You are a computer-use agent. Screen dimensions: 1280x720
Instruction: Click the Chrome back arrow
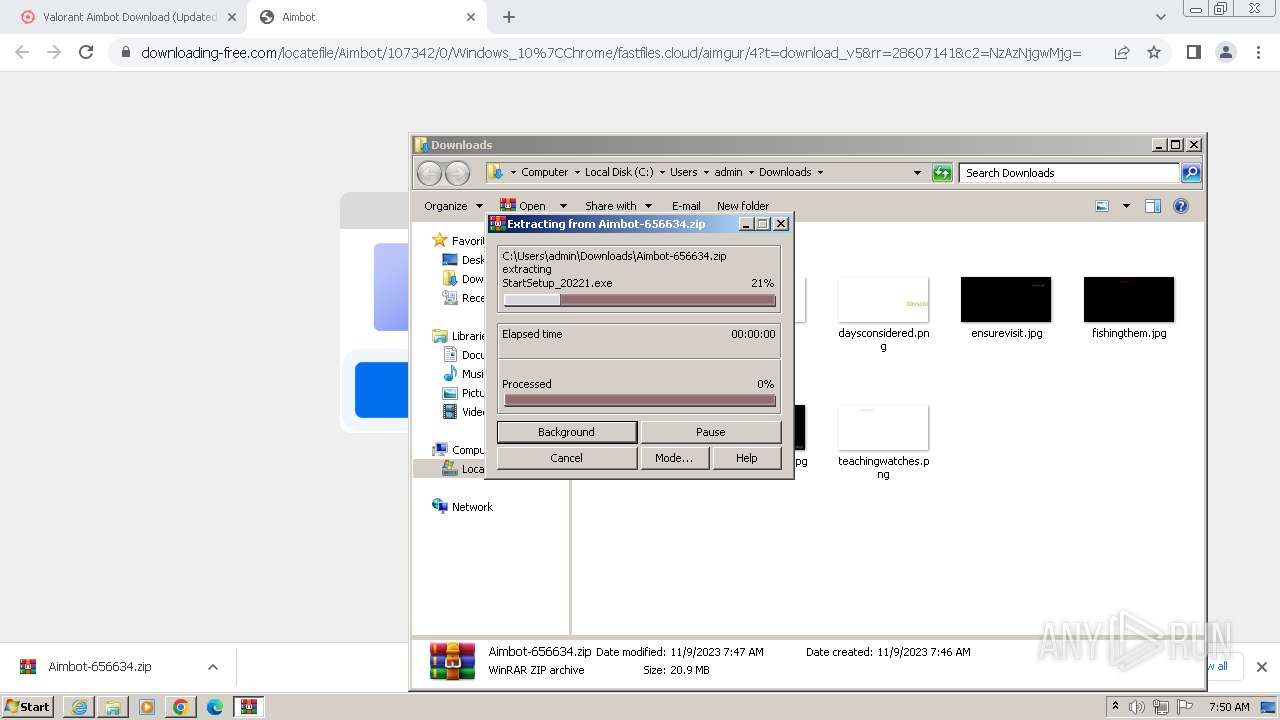(22, 52)
